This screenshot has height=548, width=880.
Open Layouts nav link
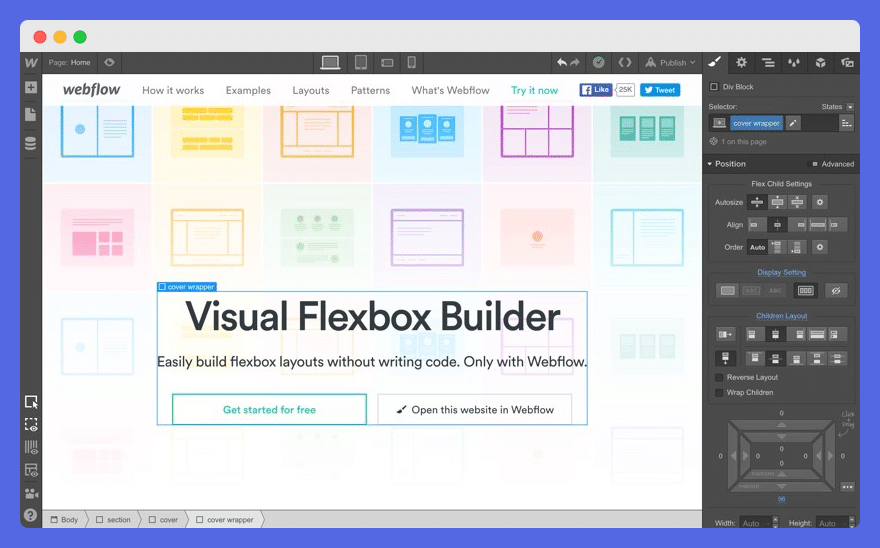[311, 90]
